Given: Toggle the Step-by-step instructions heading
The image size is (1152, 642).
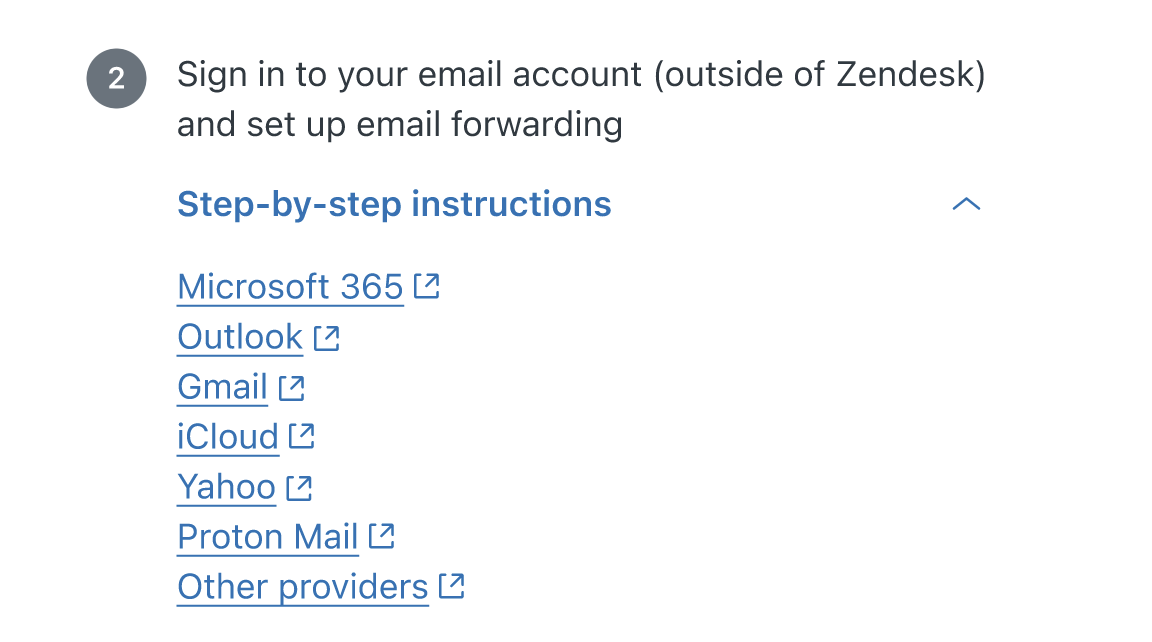Looking at the screenshot, I should 395,204.
